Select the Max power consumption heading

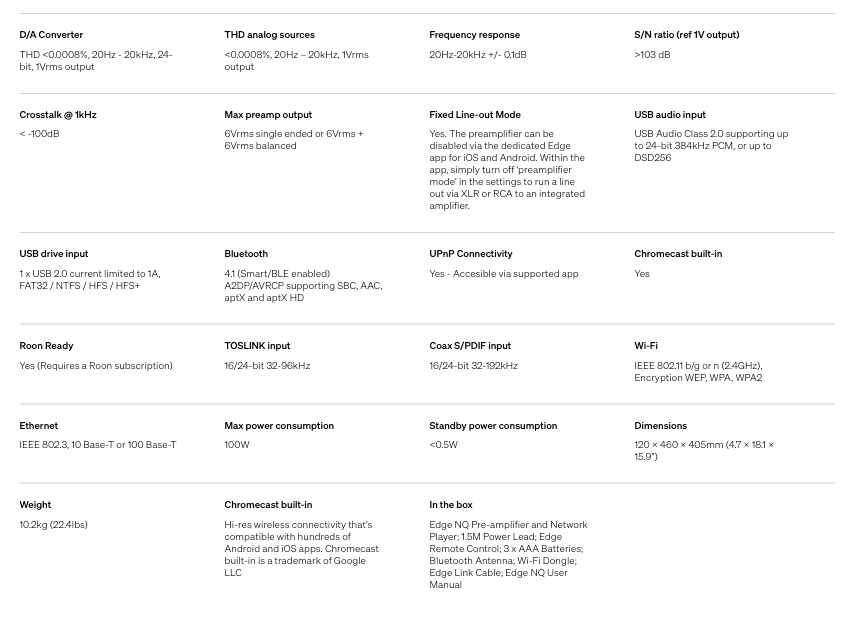(279, 426)
